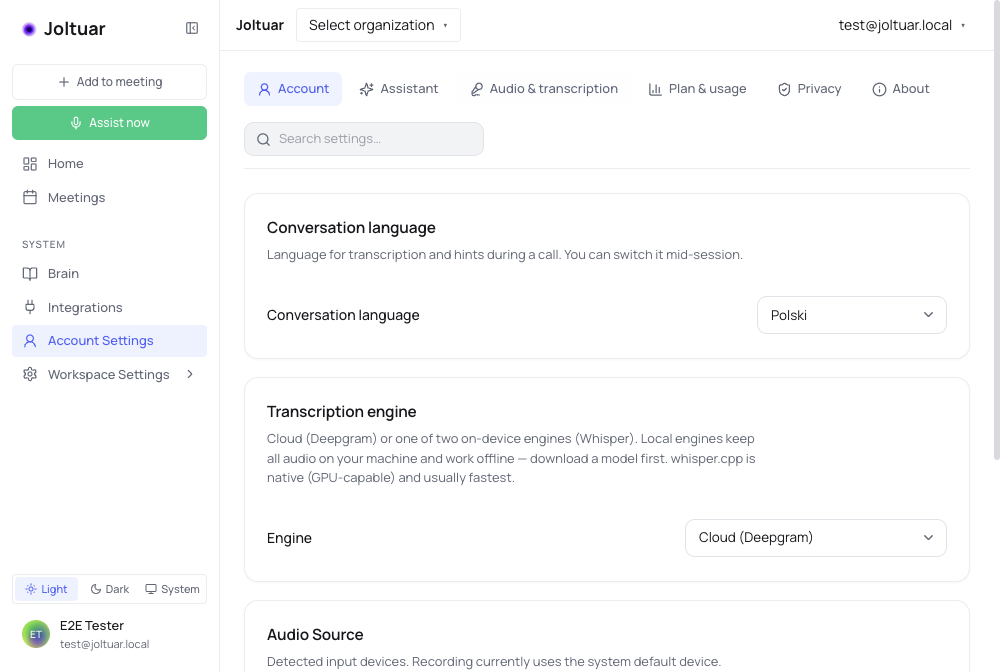The image size is (1000, 672).
Task: Switch to the About tab
Action: click(x=901, y=89)
